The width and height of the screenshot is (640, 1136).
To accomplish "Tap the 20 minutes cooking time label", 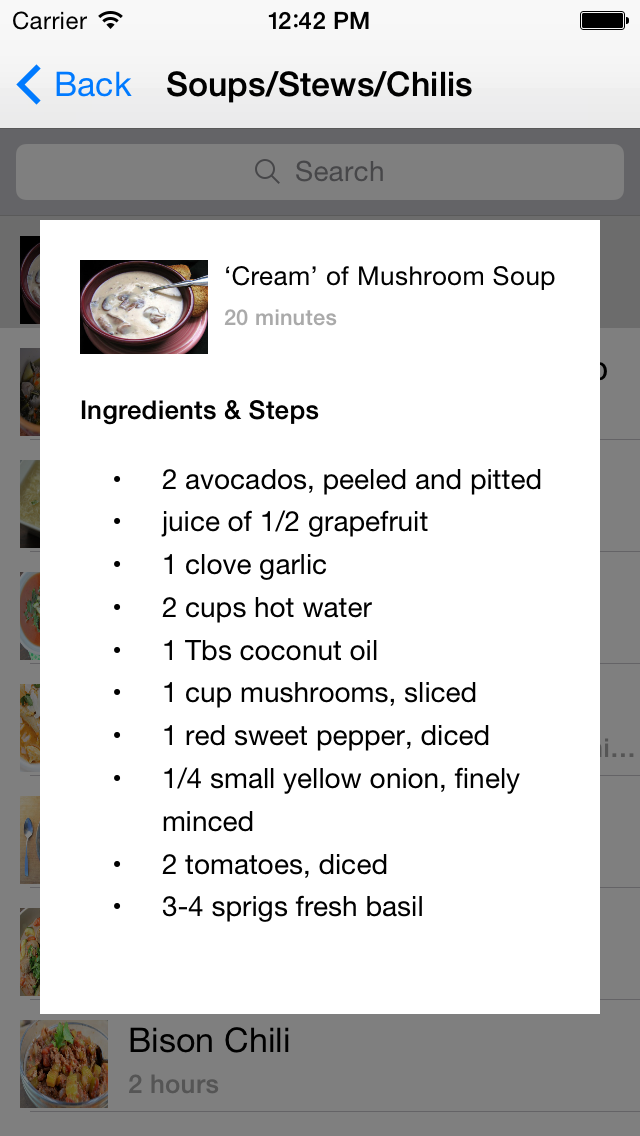I will 280,317.
